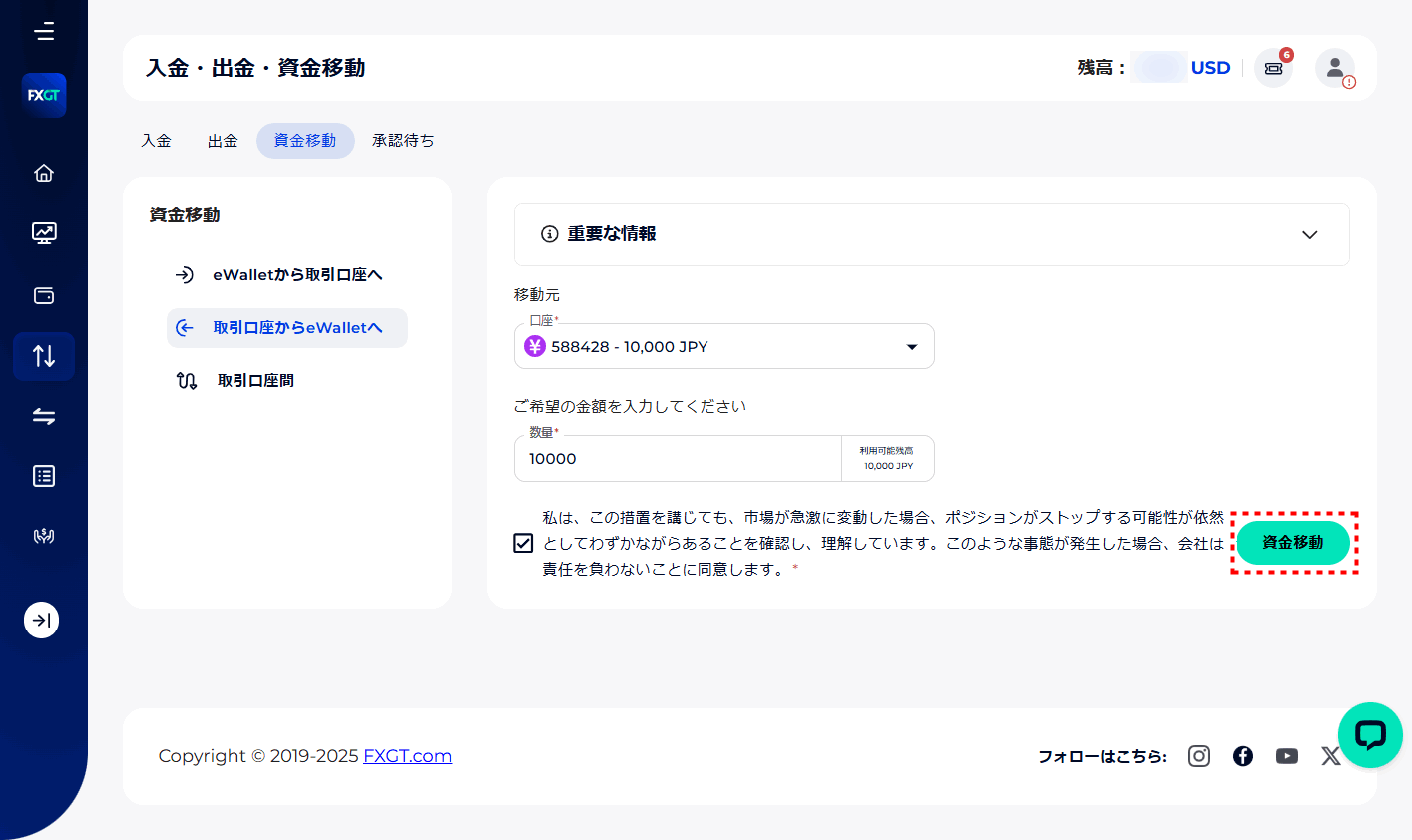Viewport: 1412px width, 840px height.
Task: Click the USD balance currency label
Action: click(x=1210, y=68)
